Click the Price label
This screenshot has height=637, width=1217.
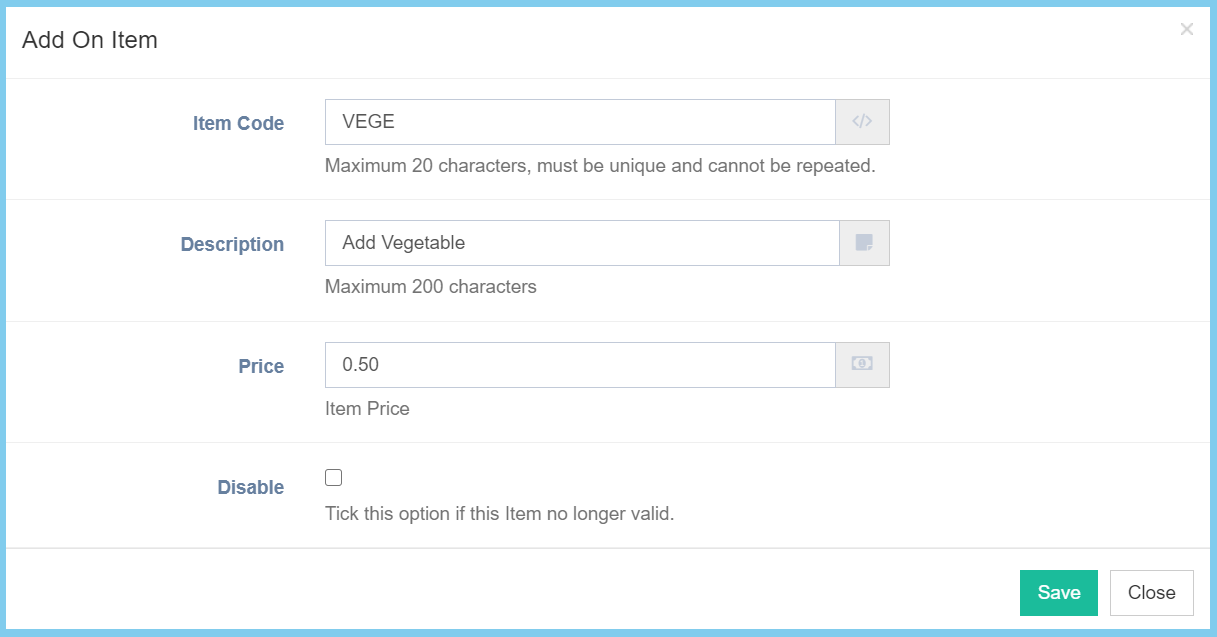261,367
